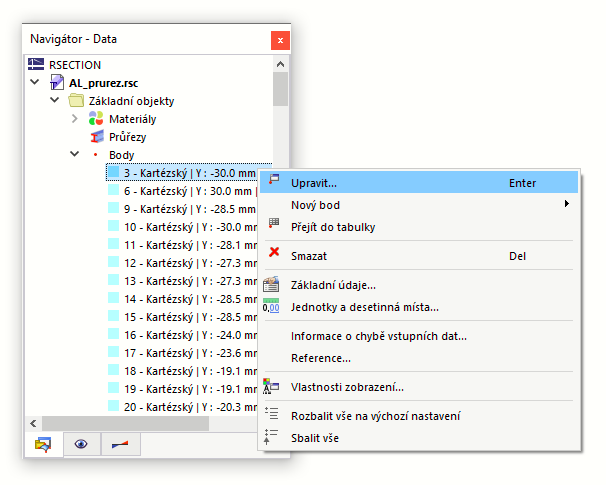
Task: Select point 14 - Kartézský row
Action: tap(182, 299)
